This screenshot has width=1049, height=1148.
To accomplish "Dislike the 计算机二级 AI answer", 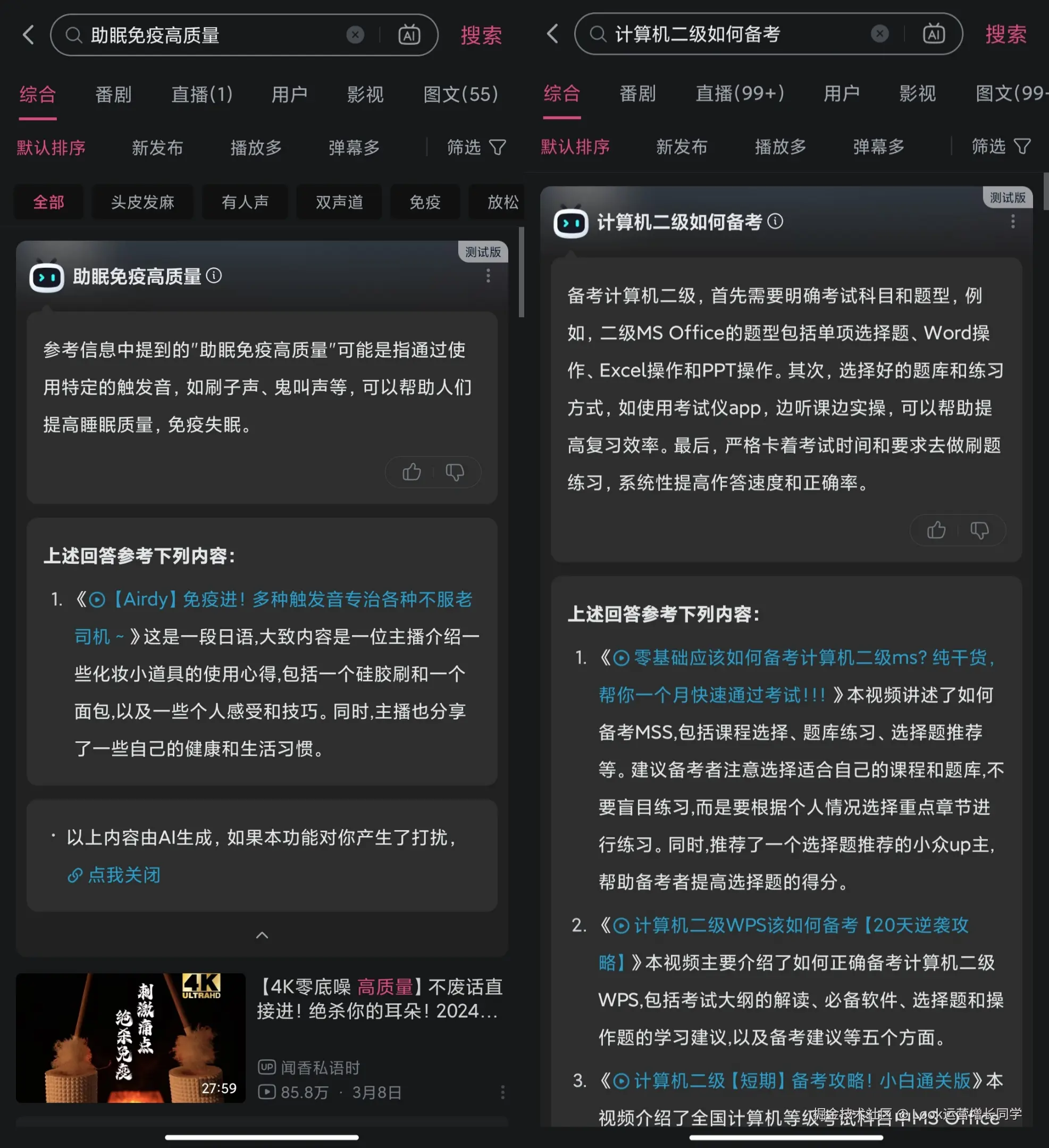I will click(x=979, y=530).
